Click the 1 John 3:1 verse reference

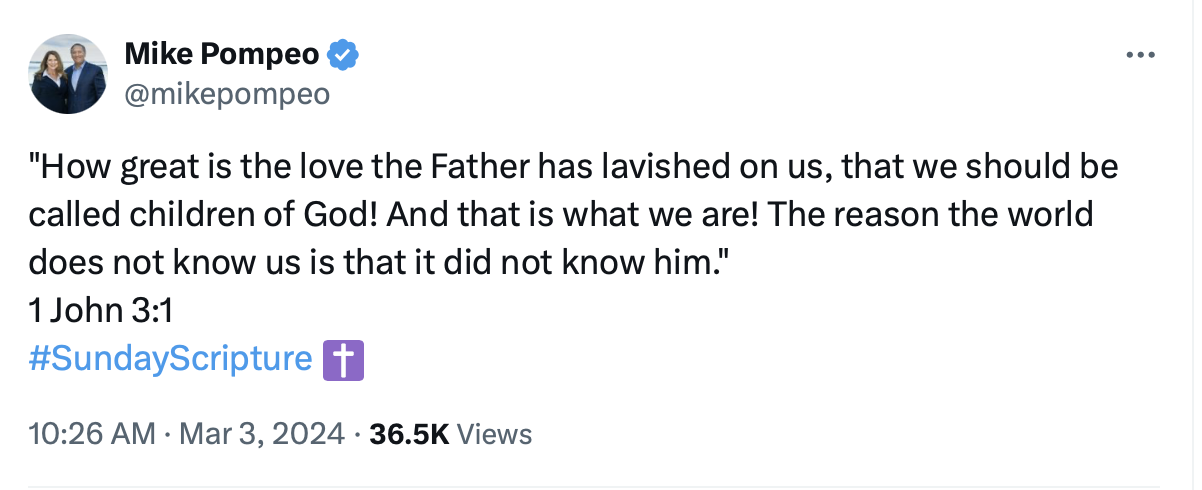click(101, 311)
